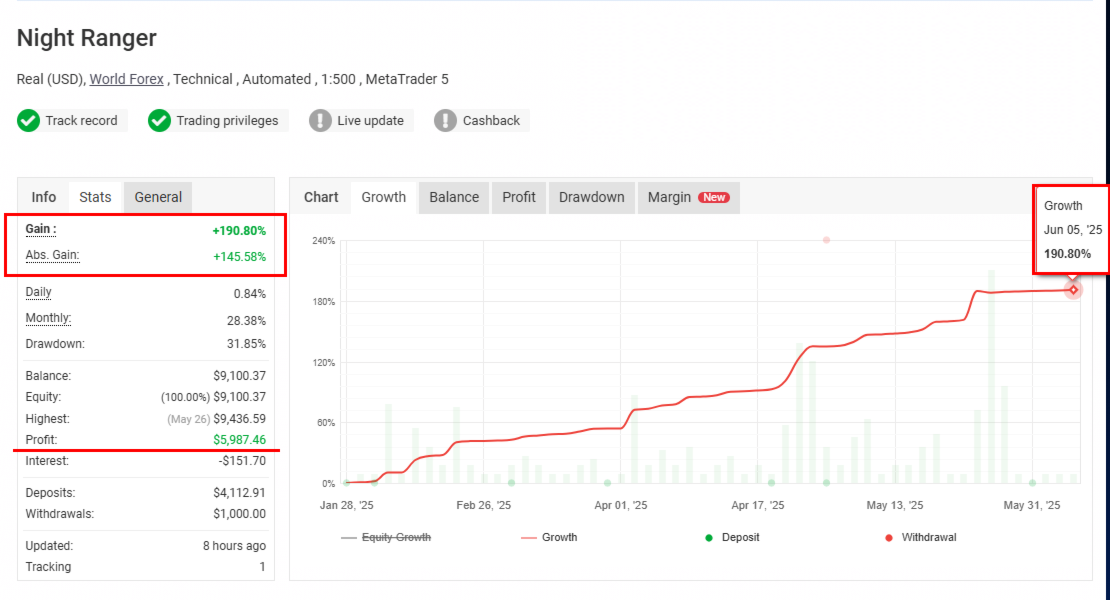Select the Growth chart tab
Viewport: 1110px width, 600px height.
384,197
